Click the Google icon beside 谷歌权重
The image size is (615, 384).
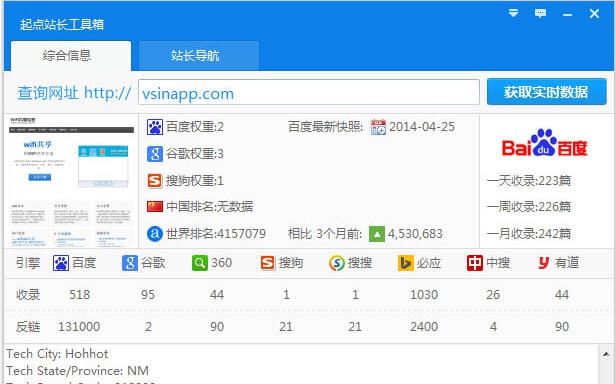tap(155, 154)
